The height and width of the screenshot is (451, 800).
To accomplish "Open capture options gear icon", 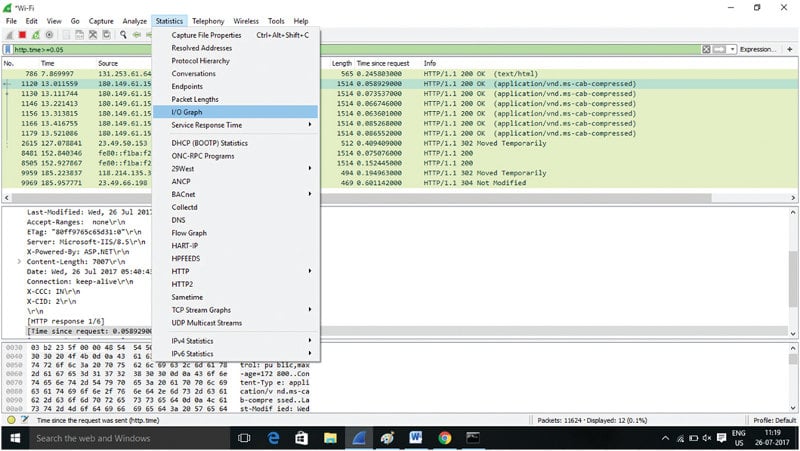I will tap(49, 35).
